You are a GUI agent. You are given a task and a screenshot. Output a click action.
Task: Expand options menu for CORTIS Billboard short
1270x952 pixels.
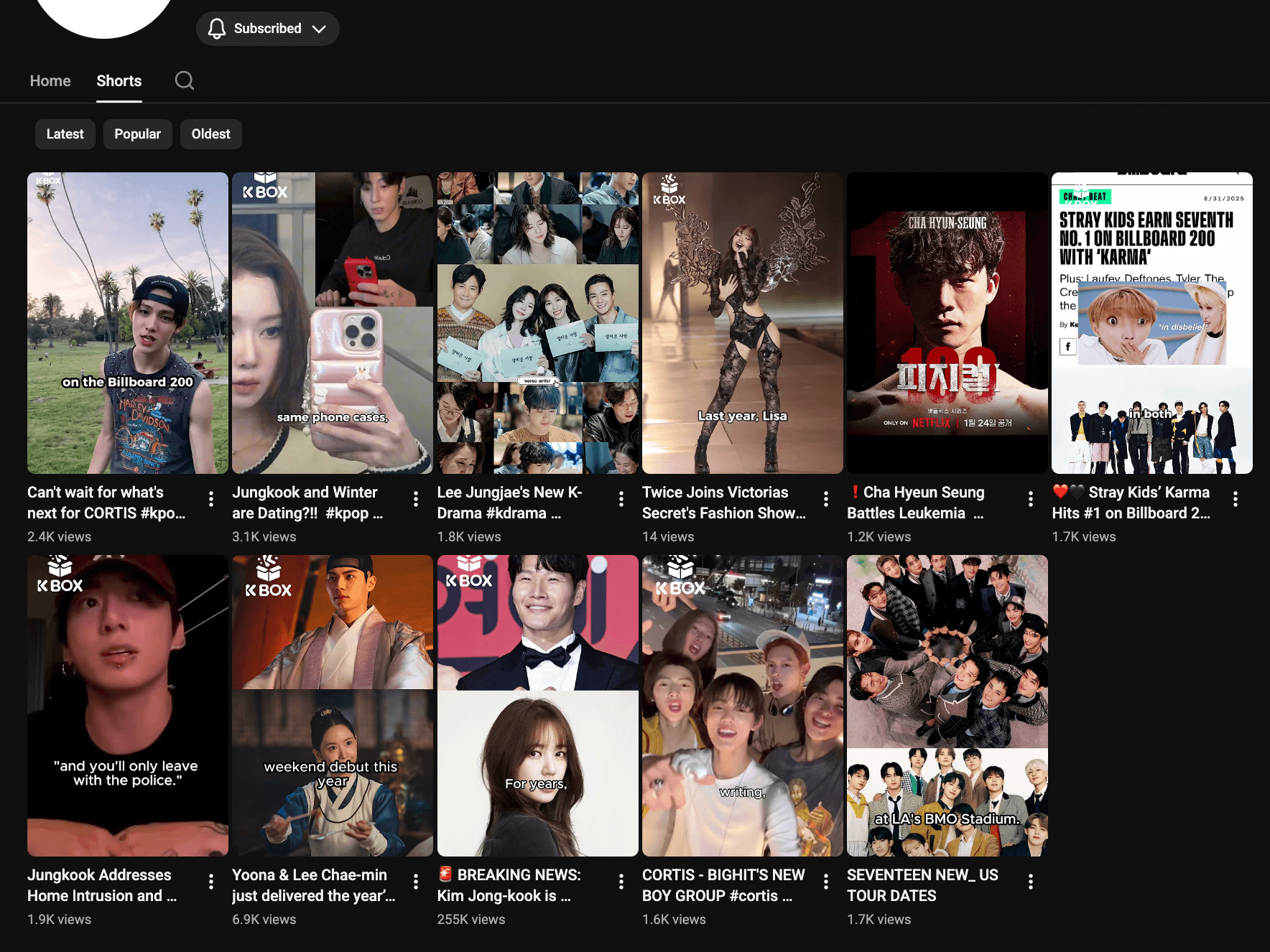[x=211, y=499]
